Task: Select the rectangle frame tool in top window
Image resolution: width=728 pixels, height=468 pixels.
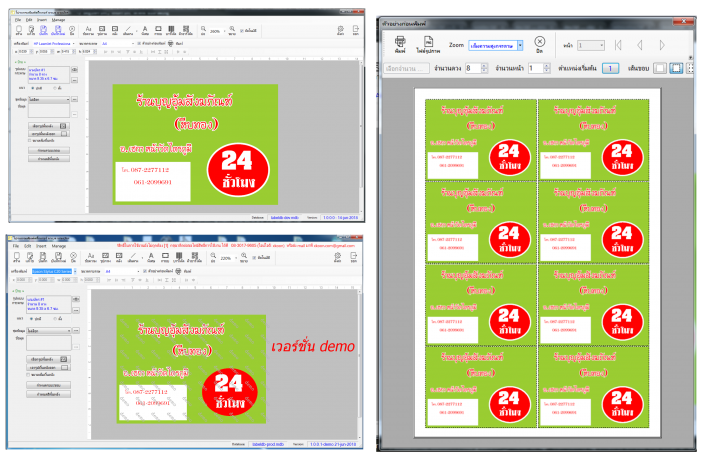Action: [158, 30]
